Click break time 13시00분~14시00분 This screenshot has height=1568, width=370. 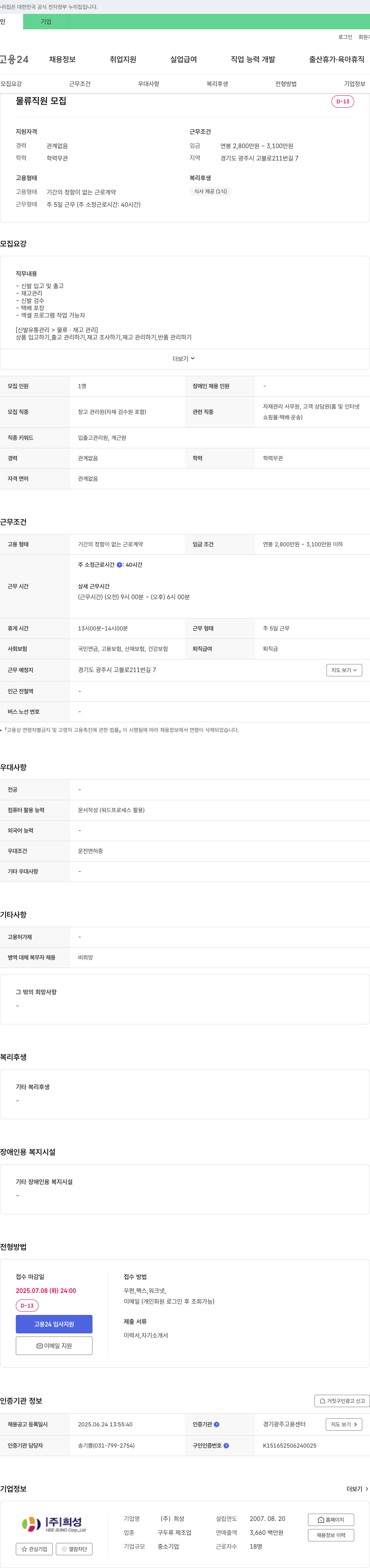click(103, 628)
